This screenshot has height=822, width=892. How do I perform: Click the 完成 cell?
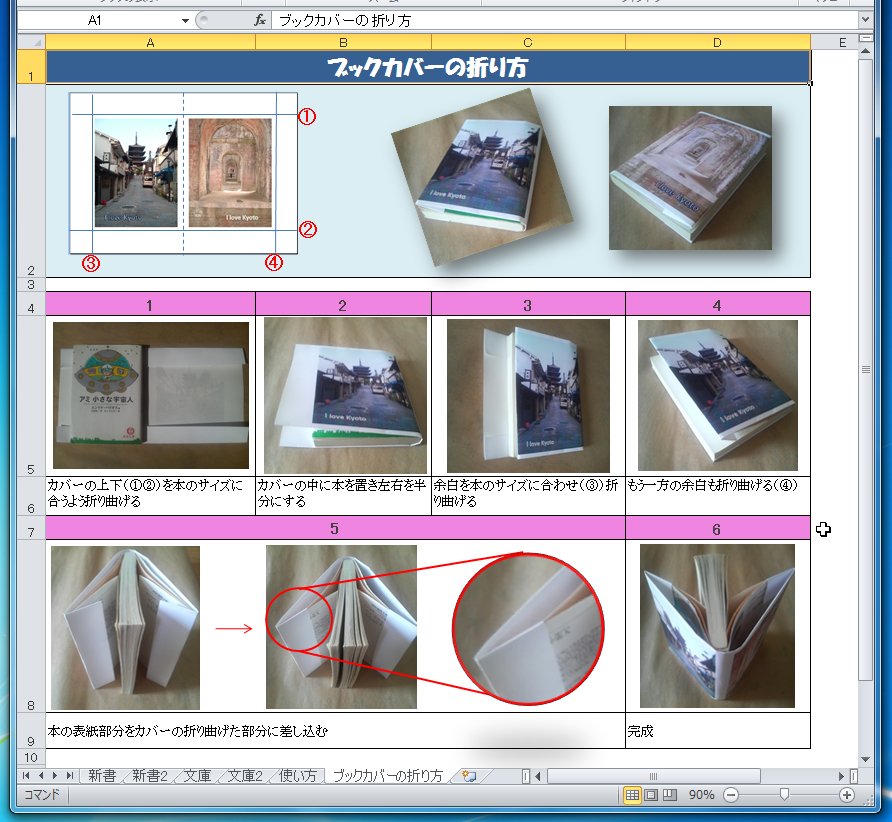point(717,730)
